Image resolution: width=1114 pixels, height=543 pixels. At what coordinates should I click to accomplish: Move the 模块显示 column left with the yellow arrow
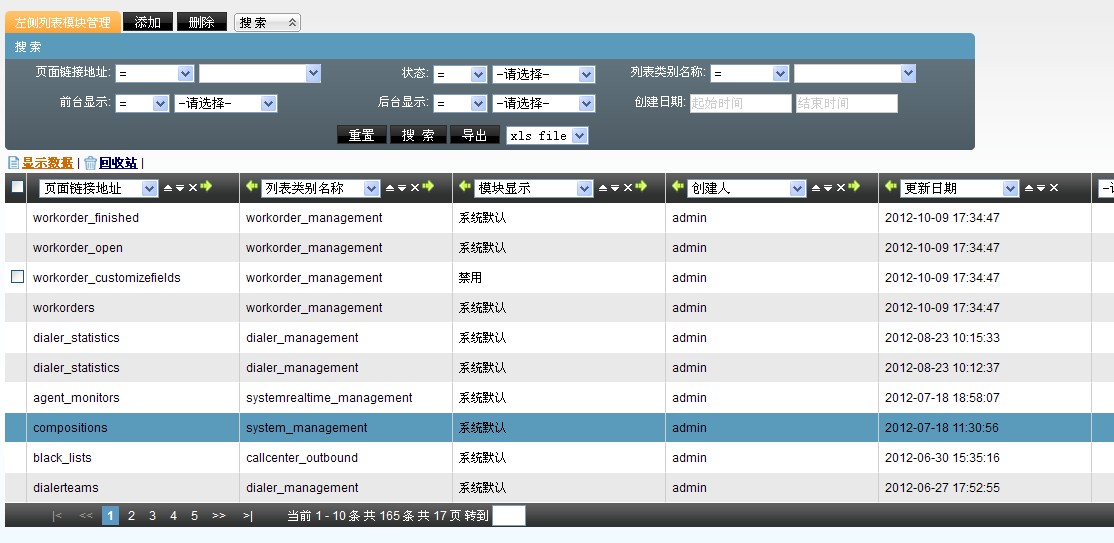click(x=463, y=187)
